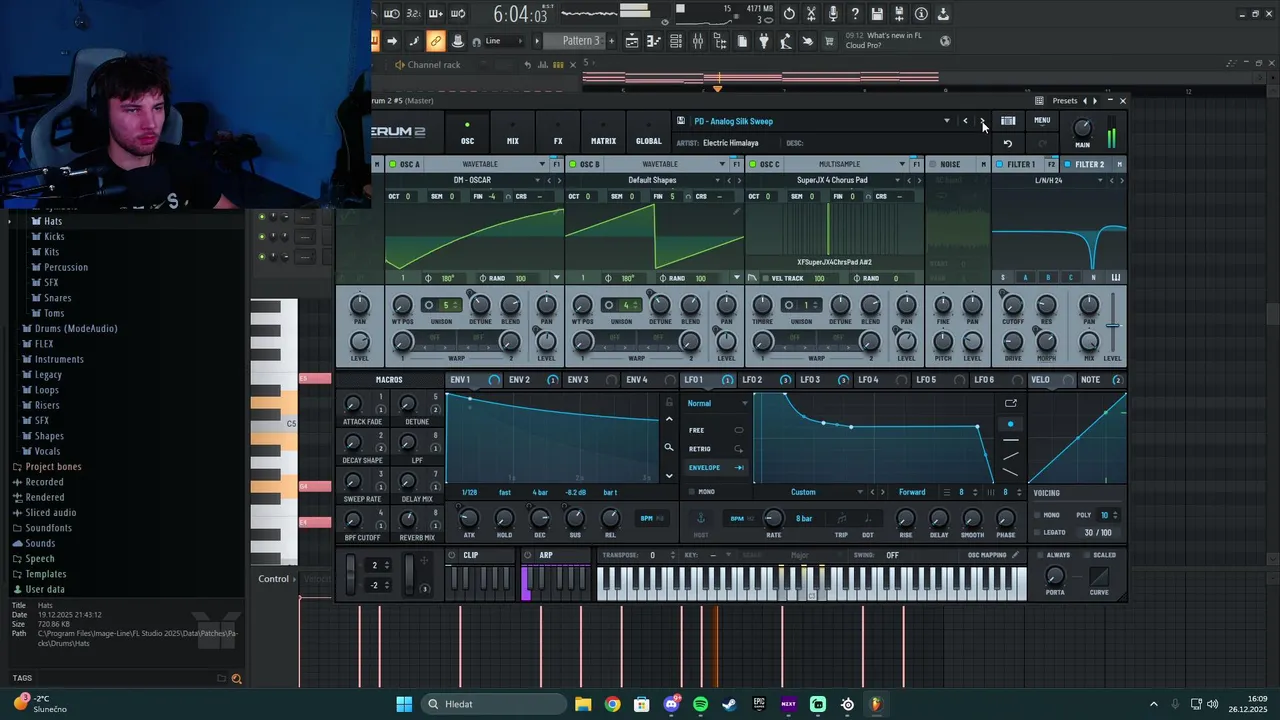Enable the link/snap chain icon in toolbar
The image size is (1280, 720).
coord(435,41)
